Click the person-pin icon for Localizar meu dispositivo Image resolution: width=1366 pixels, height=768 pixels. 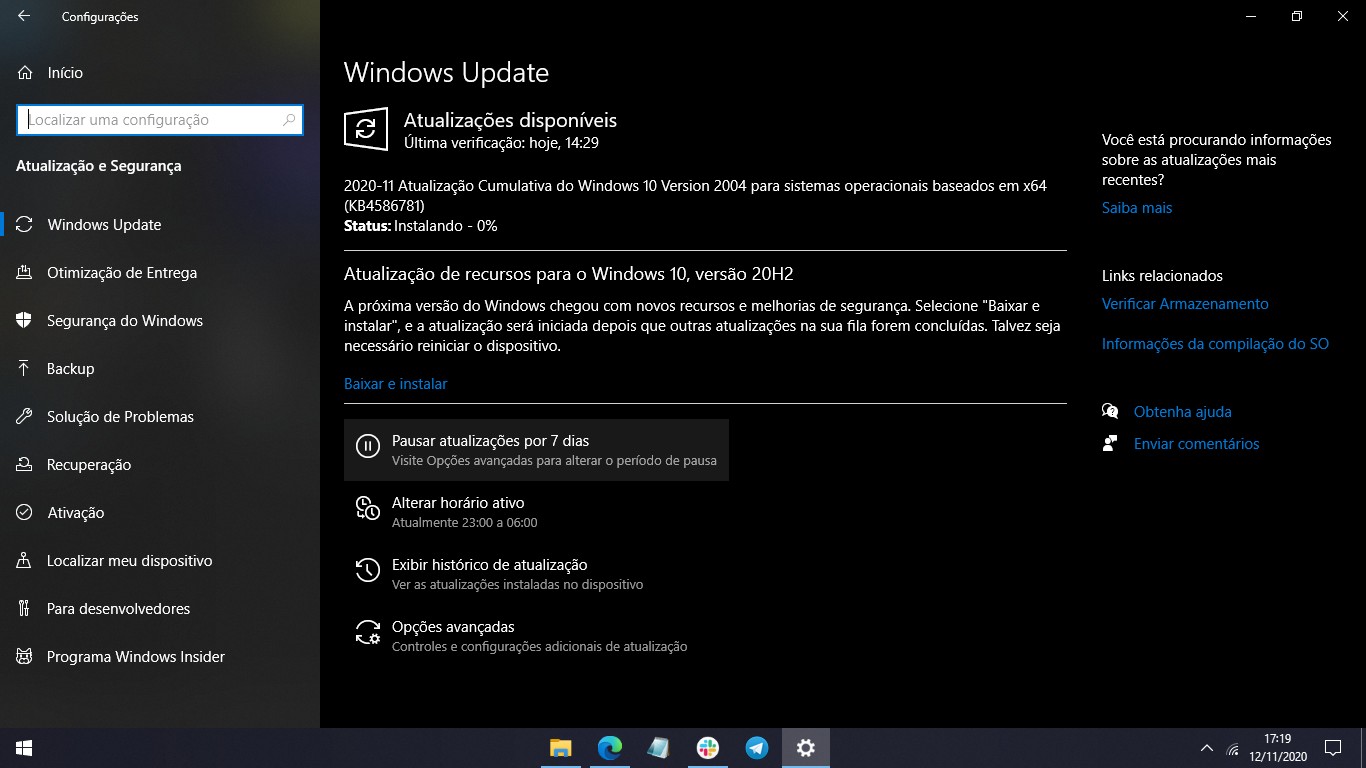click(x=25, y=561)
